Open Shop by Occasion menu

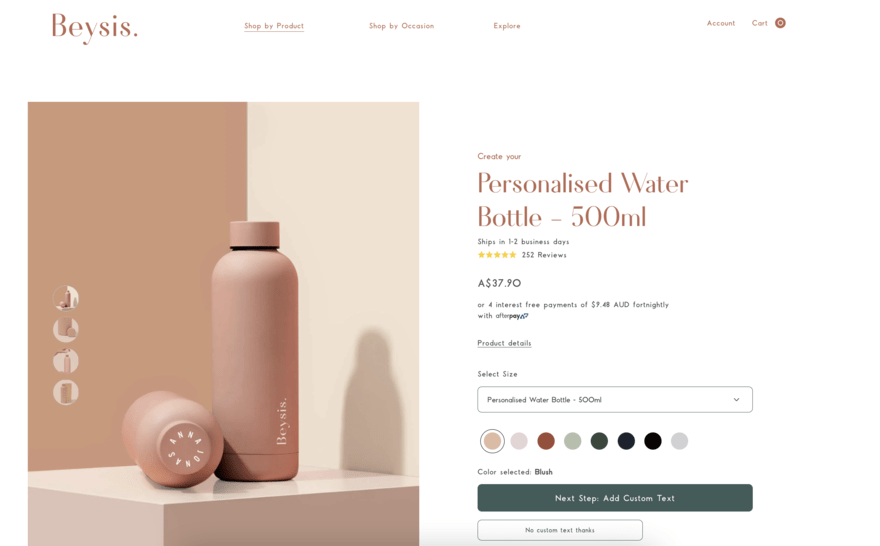(401, 26)
